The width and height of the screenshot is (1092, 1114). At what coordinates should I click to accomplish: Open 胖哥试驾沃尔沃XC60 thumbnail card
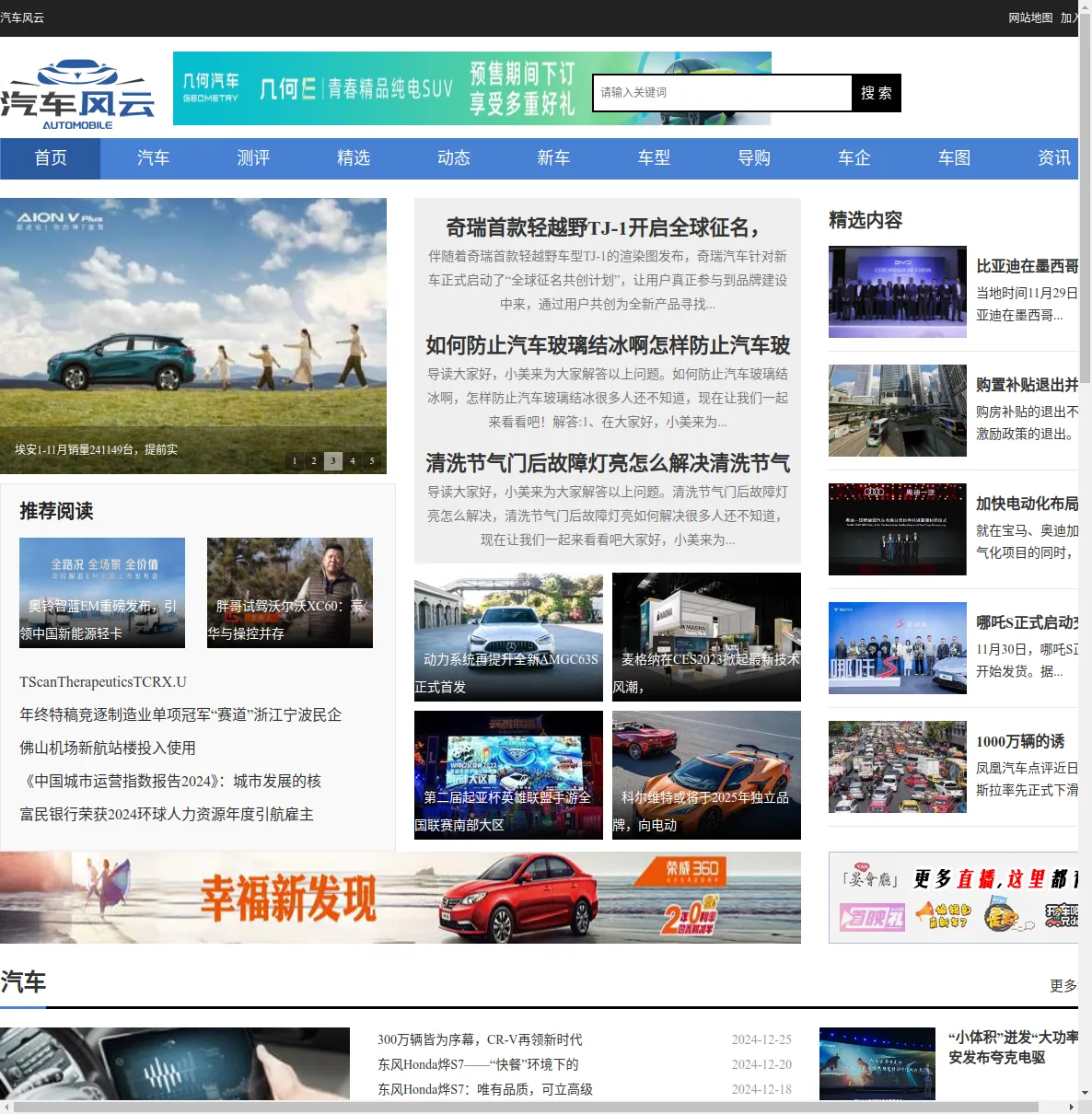pos(290,593)
